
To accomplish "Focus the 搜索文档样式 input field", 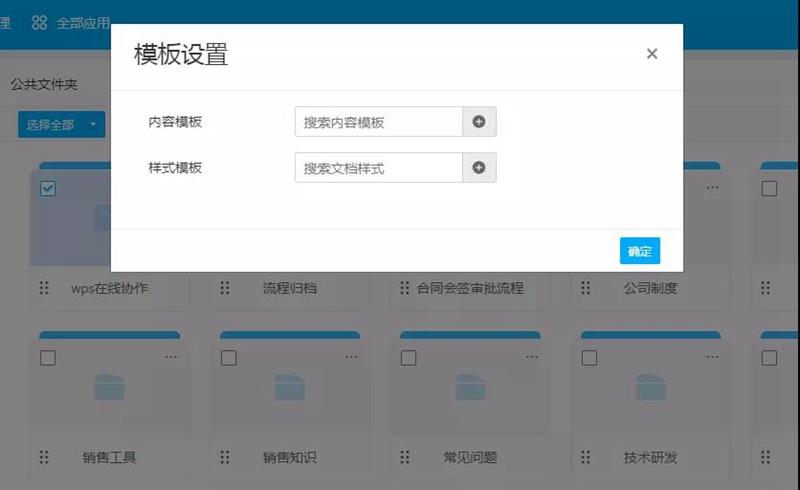I will tap(379, 167).
